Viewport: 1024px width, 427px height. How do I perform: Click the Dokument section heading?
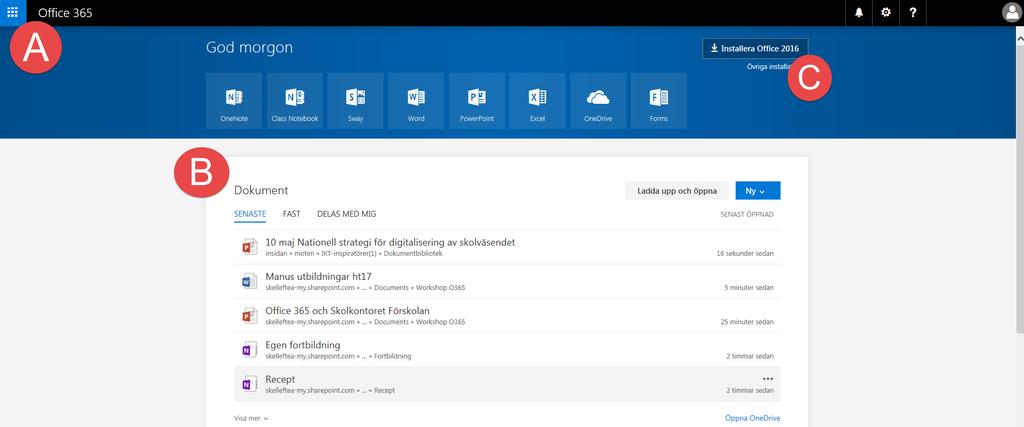(261, 190)
